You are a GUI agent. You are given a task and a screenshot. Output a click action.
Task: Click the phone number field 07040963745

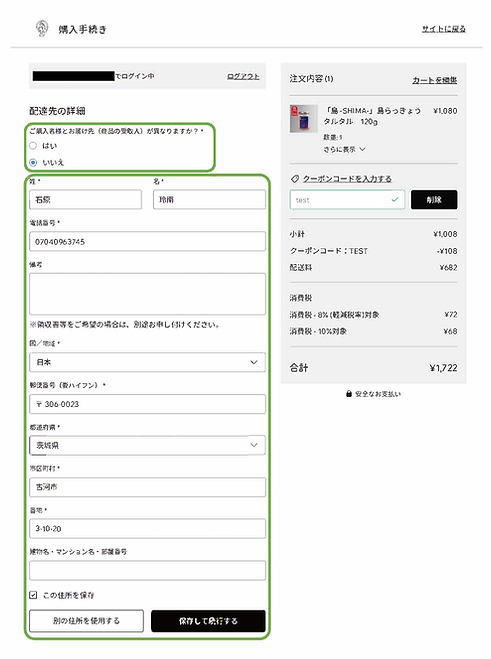pos(147,242)
